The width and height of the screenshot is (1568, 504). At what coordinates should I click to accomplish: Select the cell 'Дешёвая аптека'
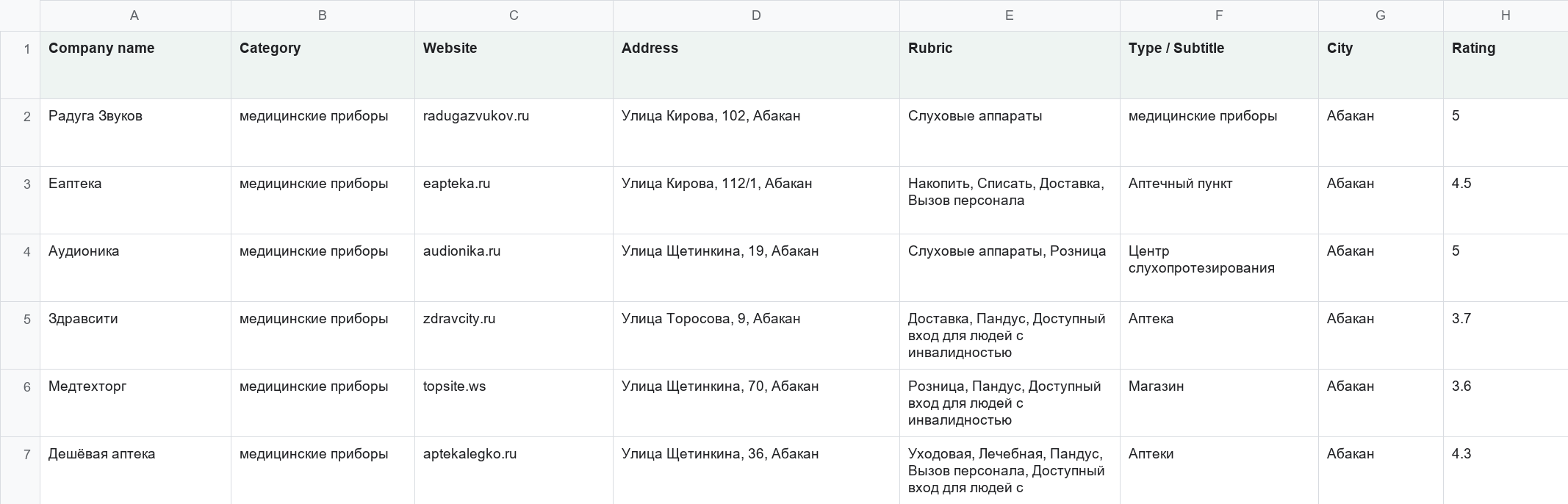click(x=135, y=470)
